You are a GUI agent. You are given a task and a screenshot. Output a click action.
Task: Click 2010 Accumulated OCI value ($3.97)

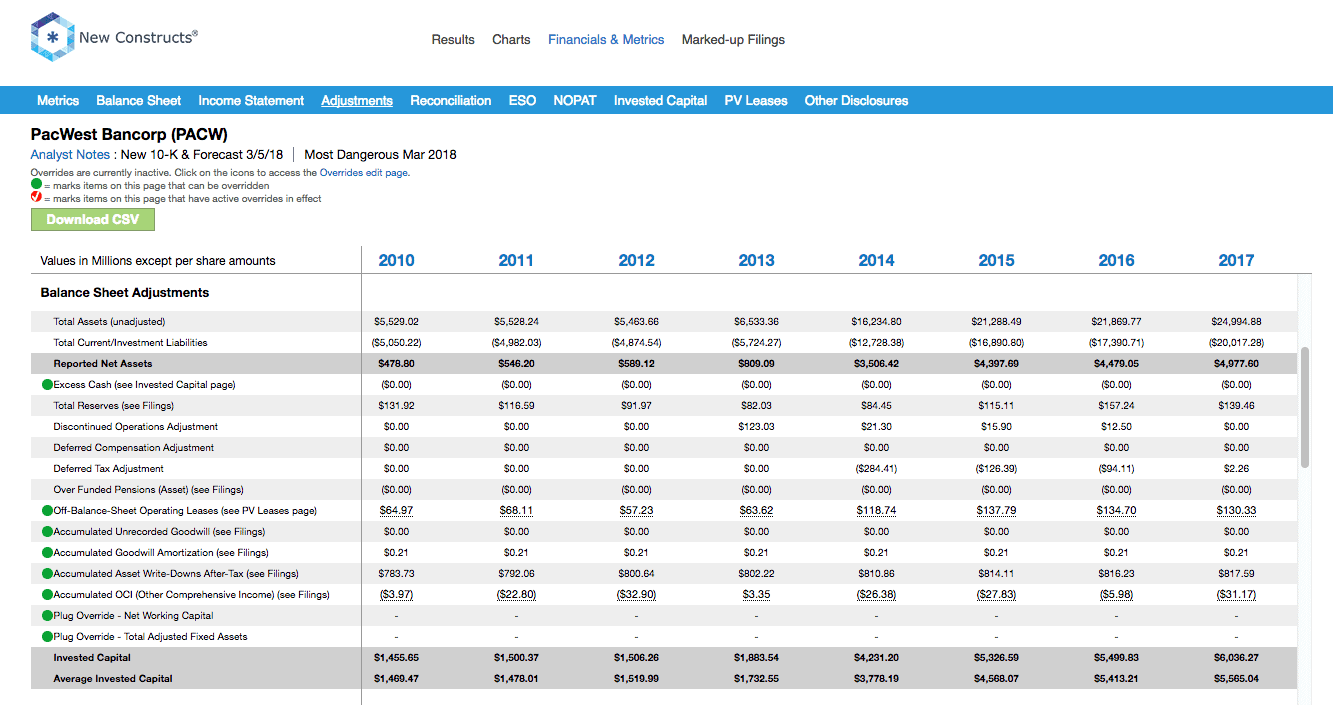pyautogui.click(x=396, y=595)
